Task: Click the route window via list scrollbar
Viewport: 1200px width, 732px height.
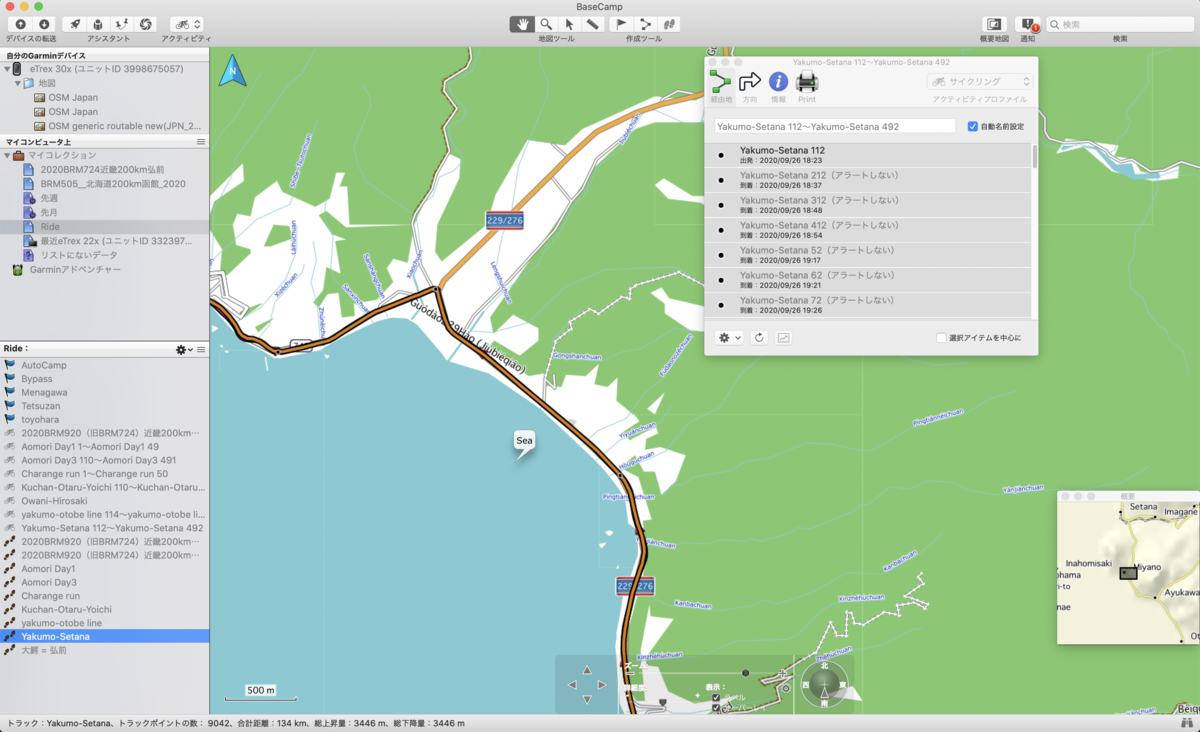Action: coord(1034,157)
